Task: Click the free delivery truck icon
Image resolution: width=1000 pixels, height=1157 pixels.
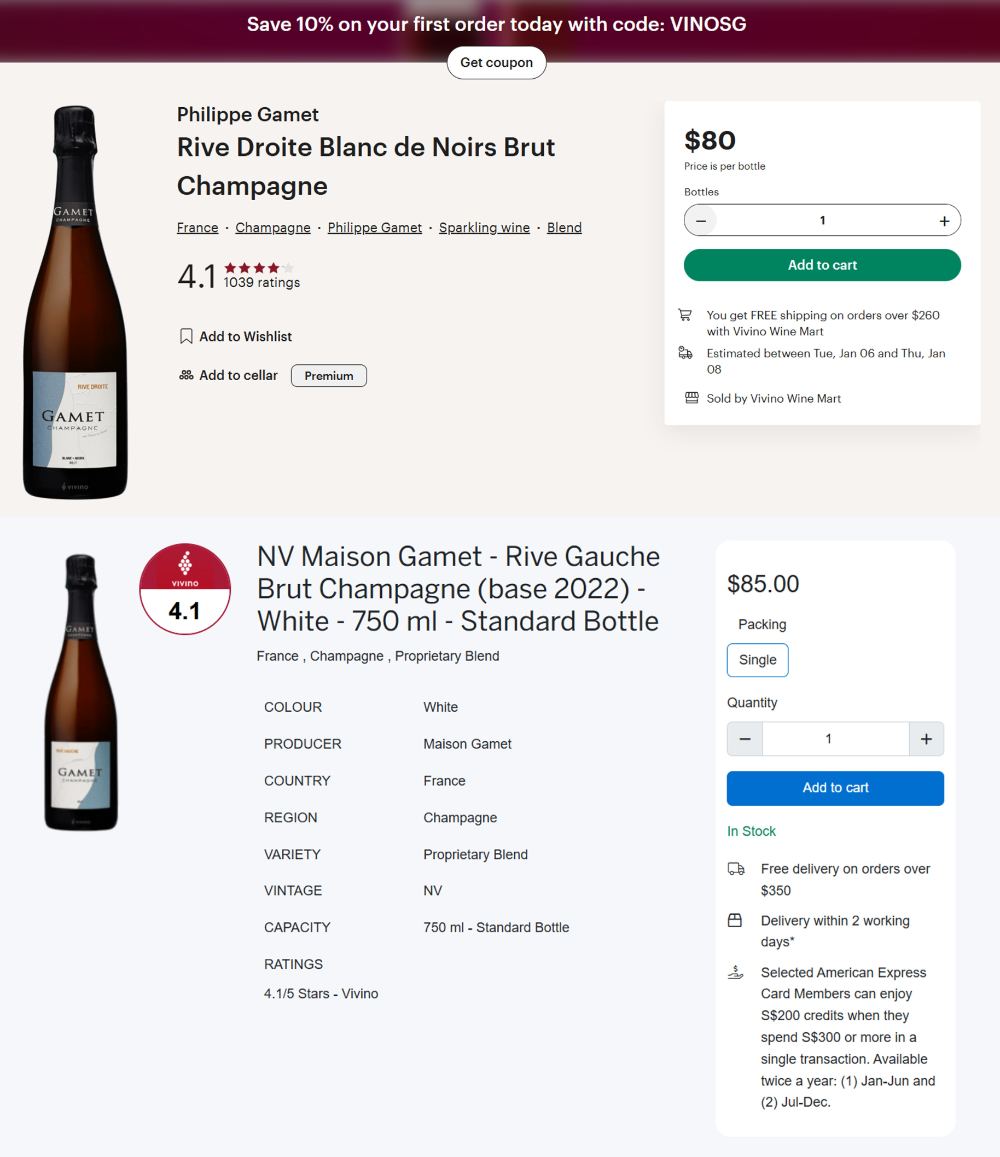Action: [x=736, y=869]
